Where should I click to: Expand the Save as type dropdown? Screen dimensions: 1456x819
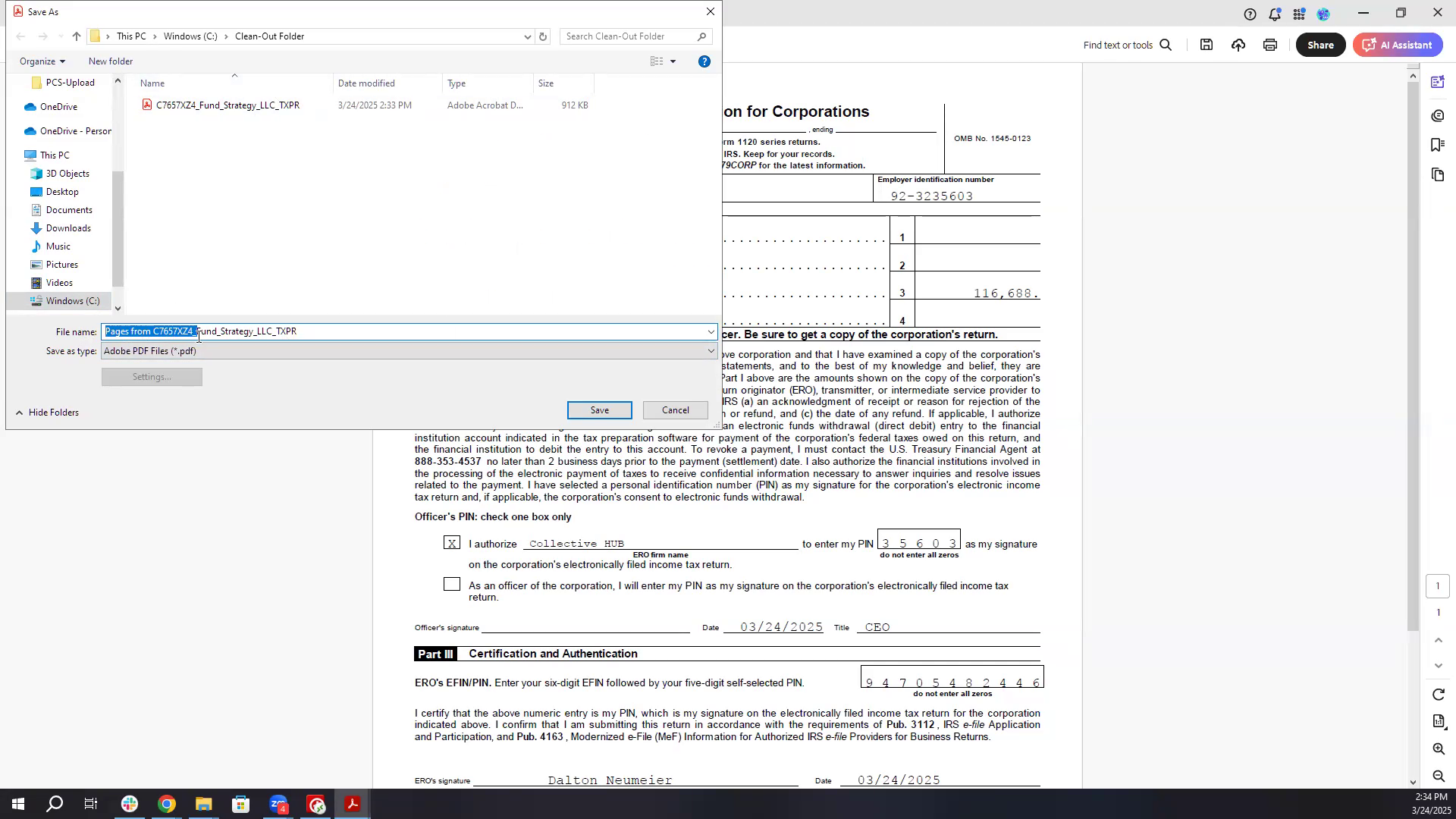[x=711, y=351]
